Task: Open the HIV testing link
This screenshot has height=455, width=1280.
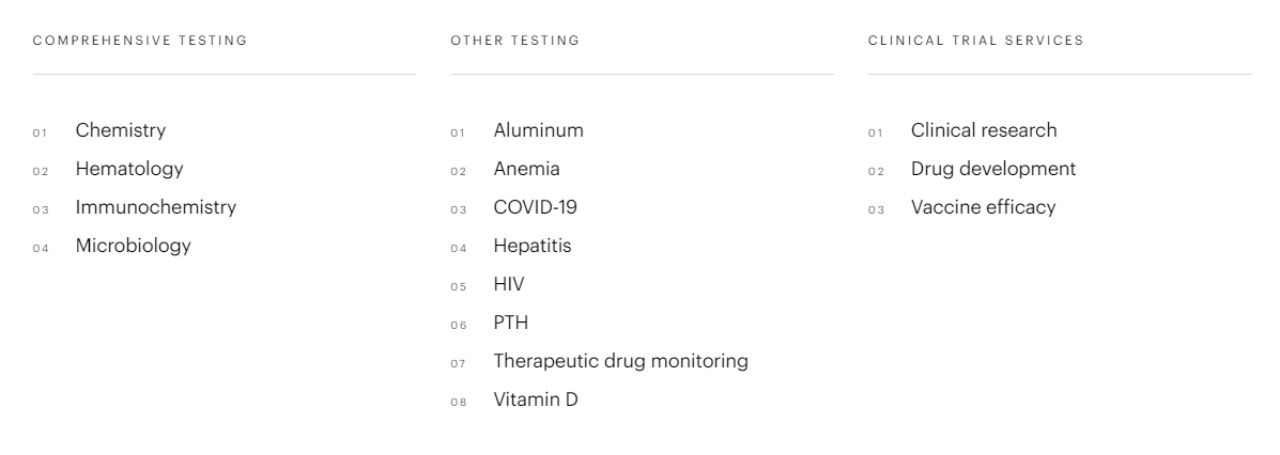Action: pos(508,285)
